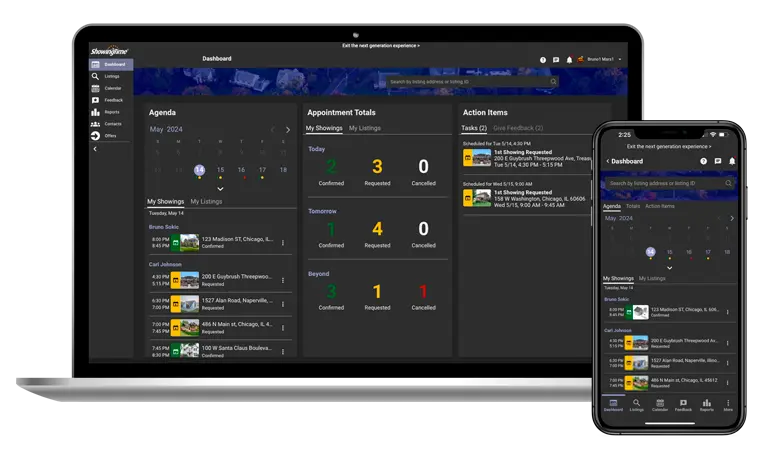Expand the Agenda calendar with down chevron
776x463 pixels.
[220, 188]
